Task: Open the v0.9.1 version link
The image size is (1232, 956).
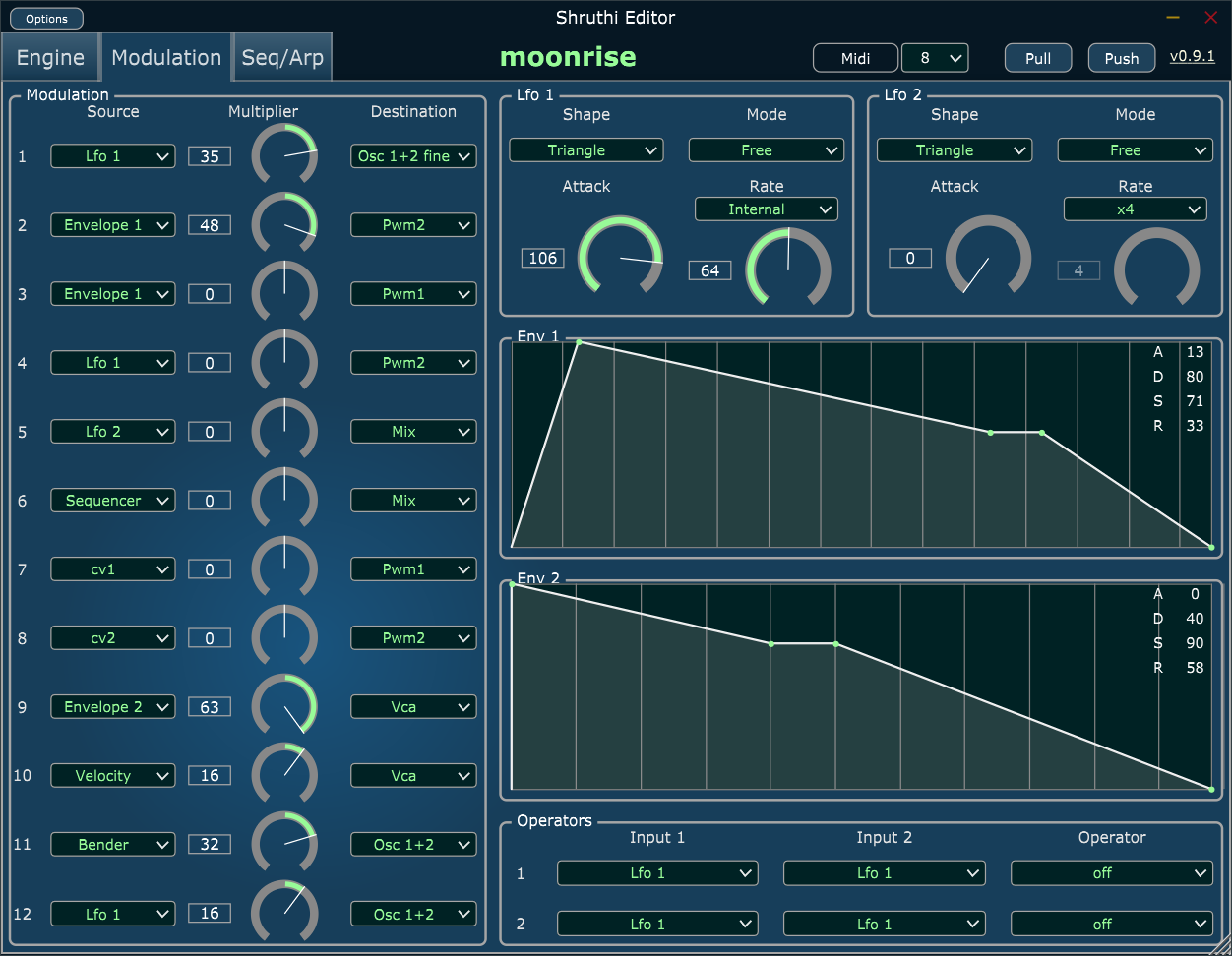Action: click(x=1192, y=56)
